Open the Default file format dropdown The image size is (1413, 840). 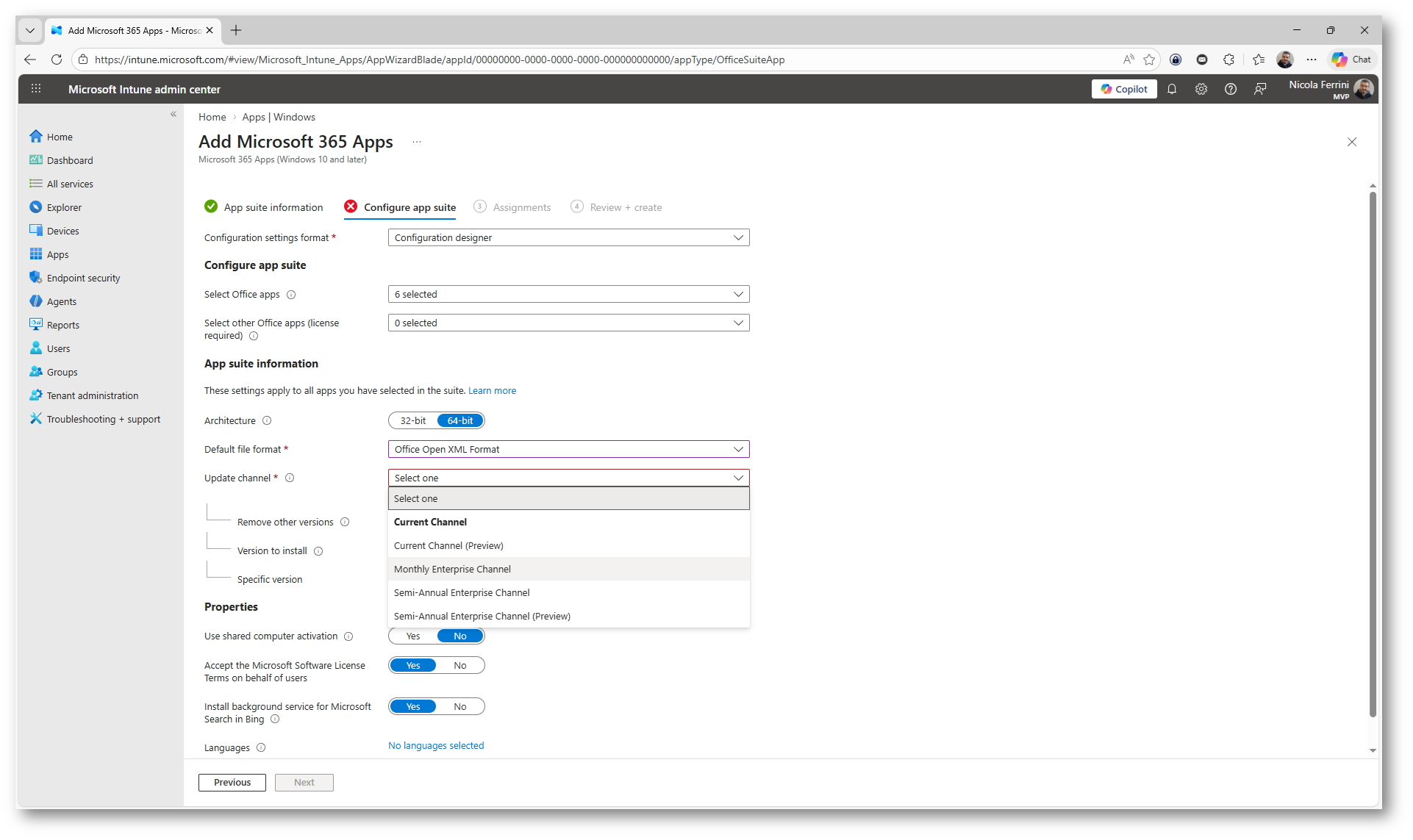[x=568, y=449]
